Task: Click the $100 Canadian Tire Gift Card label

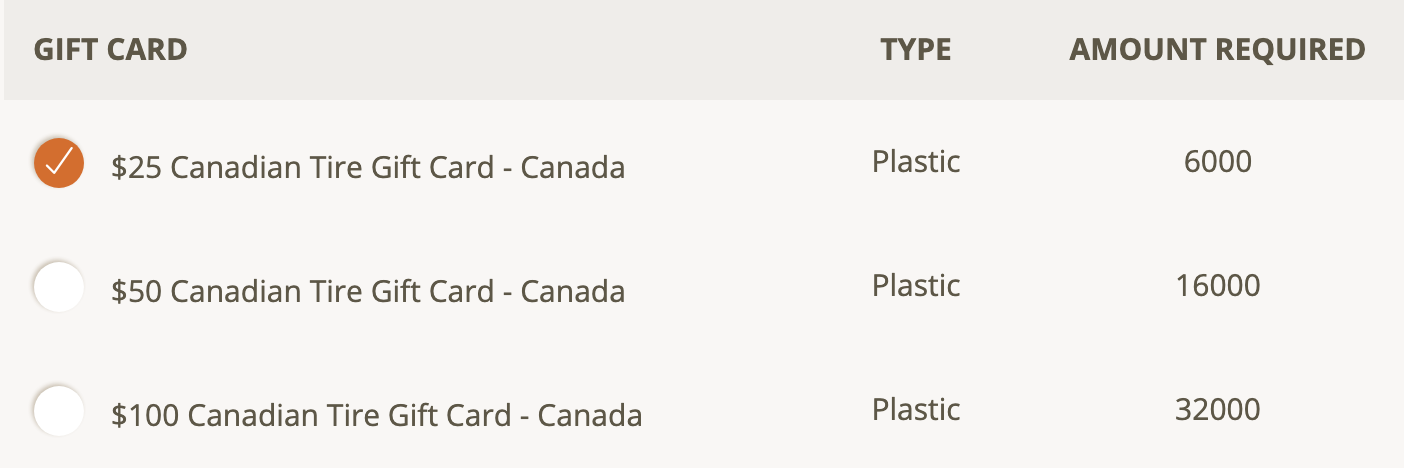Action: 377,415
